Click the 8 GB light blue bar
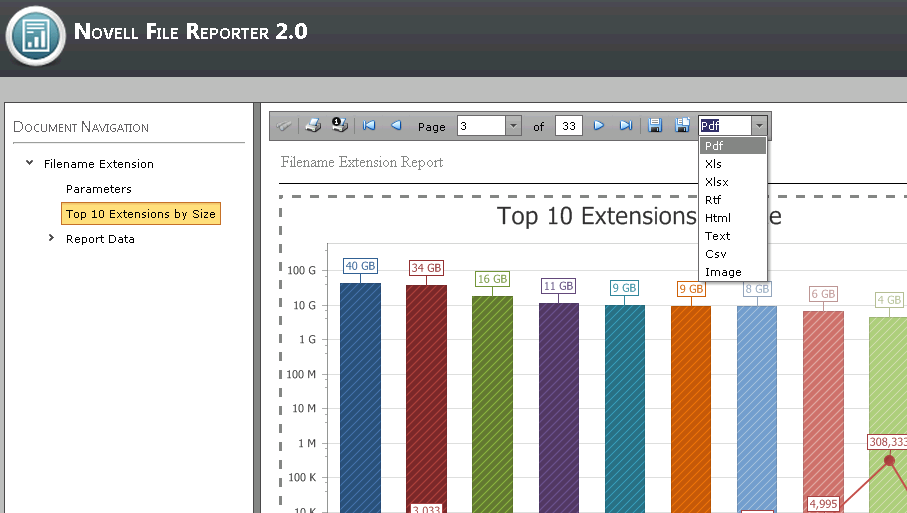 click(x=757, y=409)
